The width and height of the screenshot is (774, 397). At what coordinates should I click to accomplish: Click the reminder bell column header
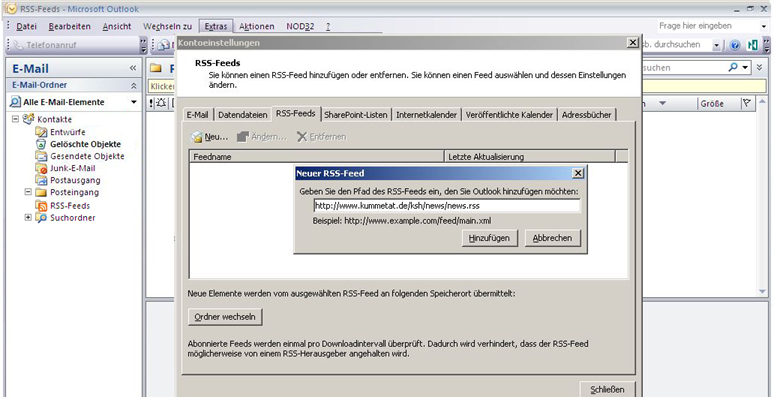pyautogui.click(x=161, y=103)
